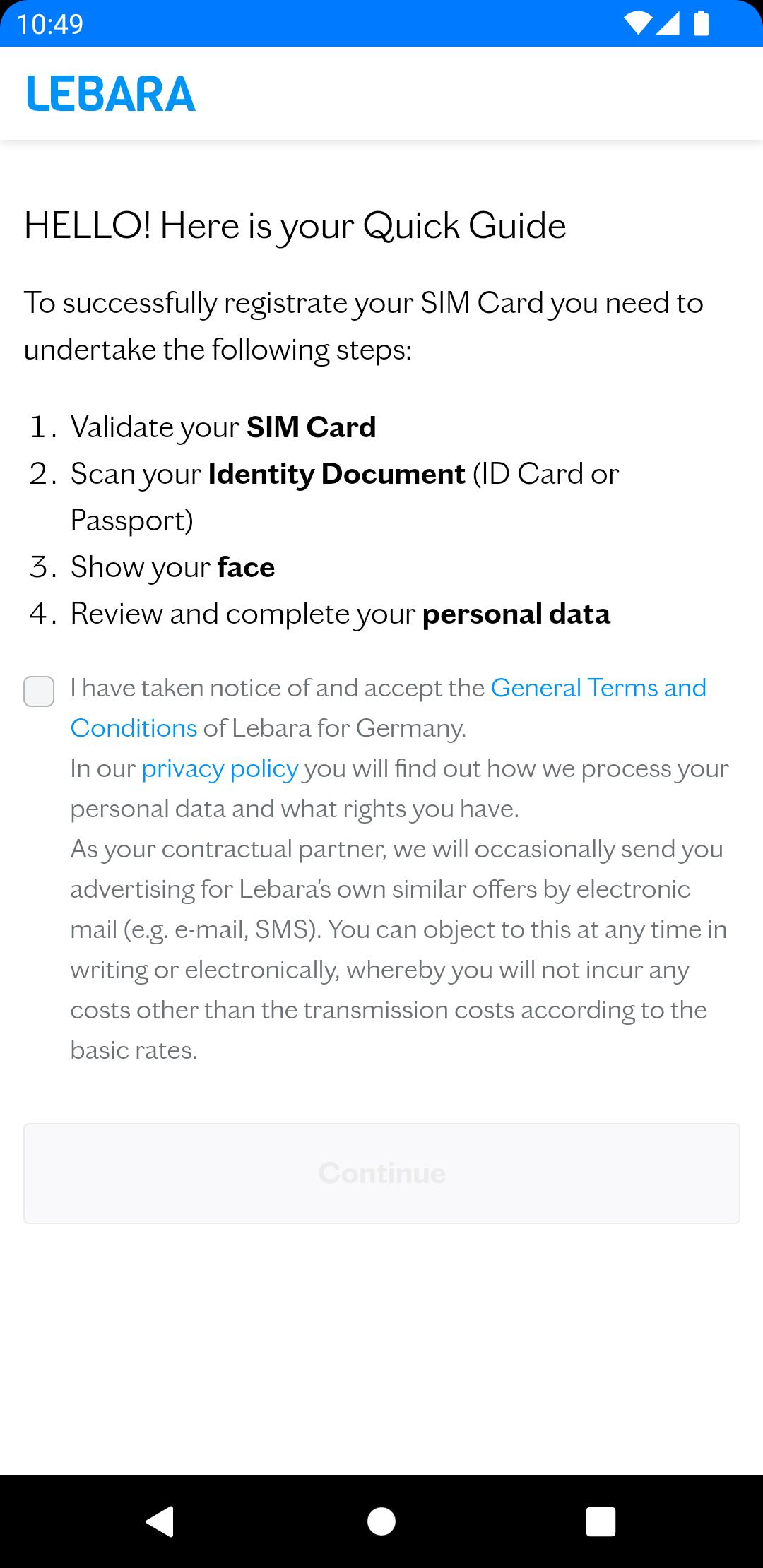Open the privacy policy link
The image size is (763, 1568).
(220, 768)
